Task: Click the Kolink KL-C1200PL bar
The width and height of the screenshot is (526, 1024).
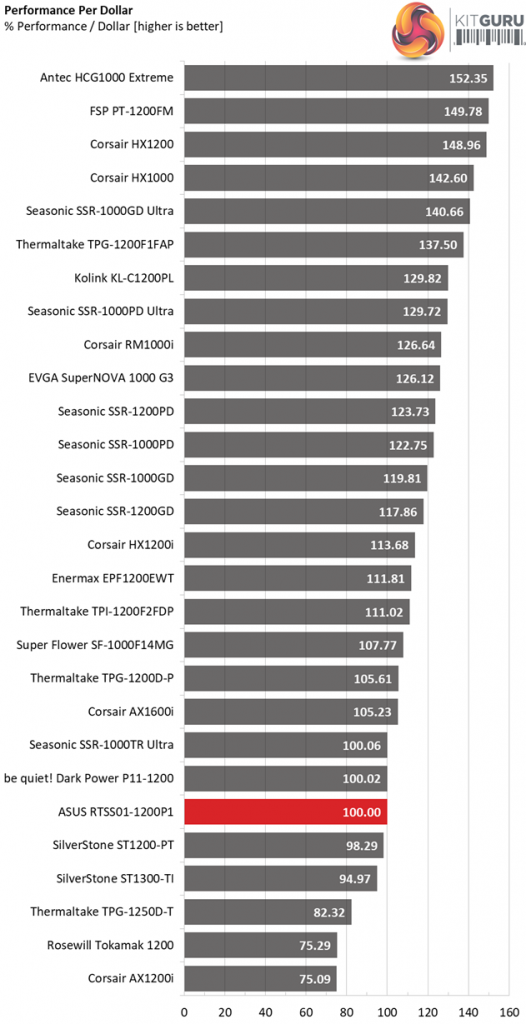Action: [x=316, y=278]
